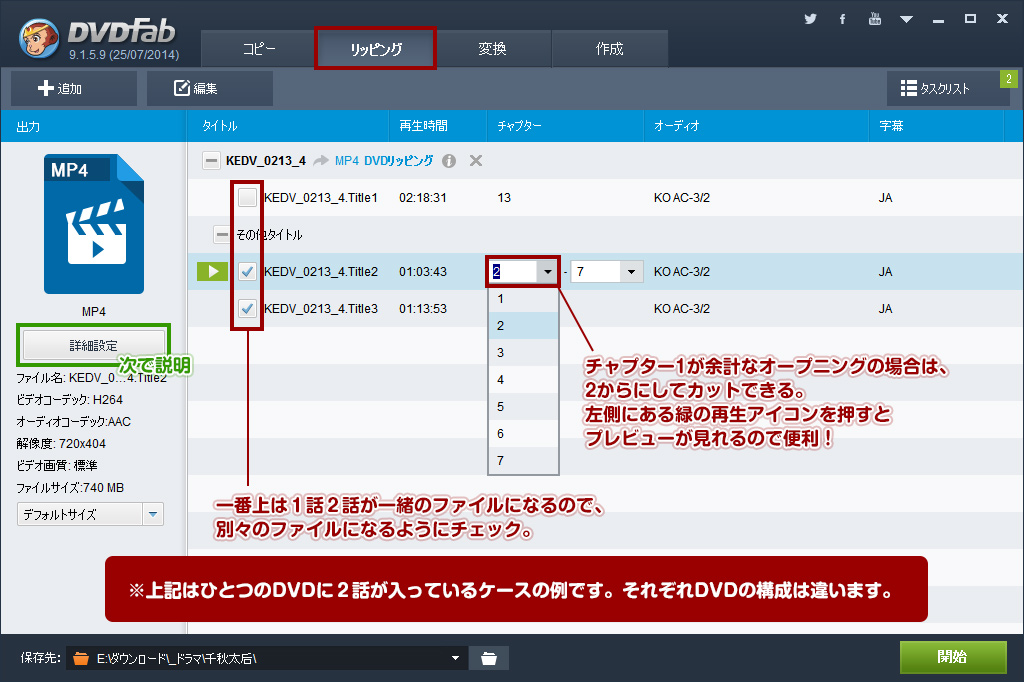Click the 出力 output panel header

[93, 126]
